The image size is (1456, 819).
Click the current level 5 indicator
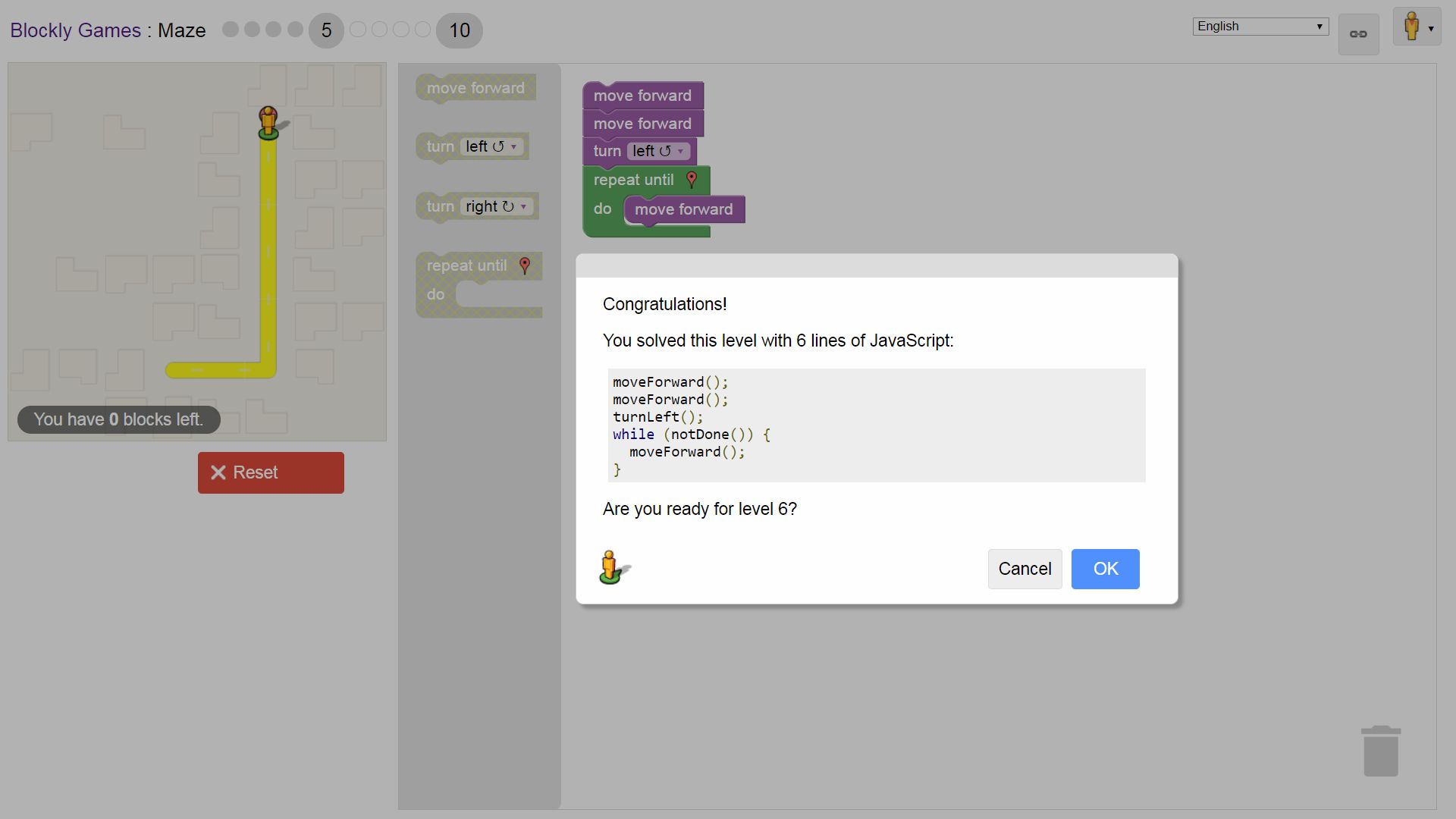tap(326, 30)
